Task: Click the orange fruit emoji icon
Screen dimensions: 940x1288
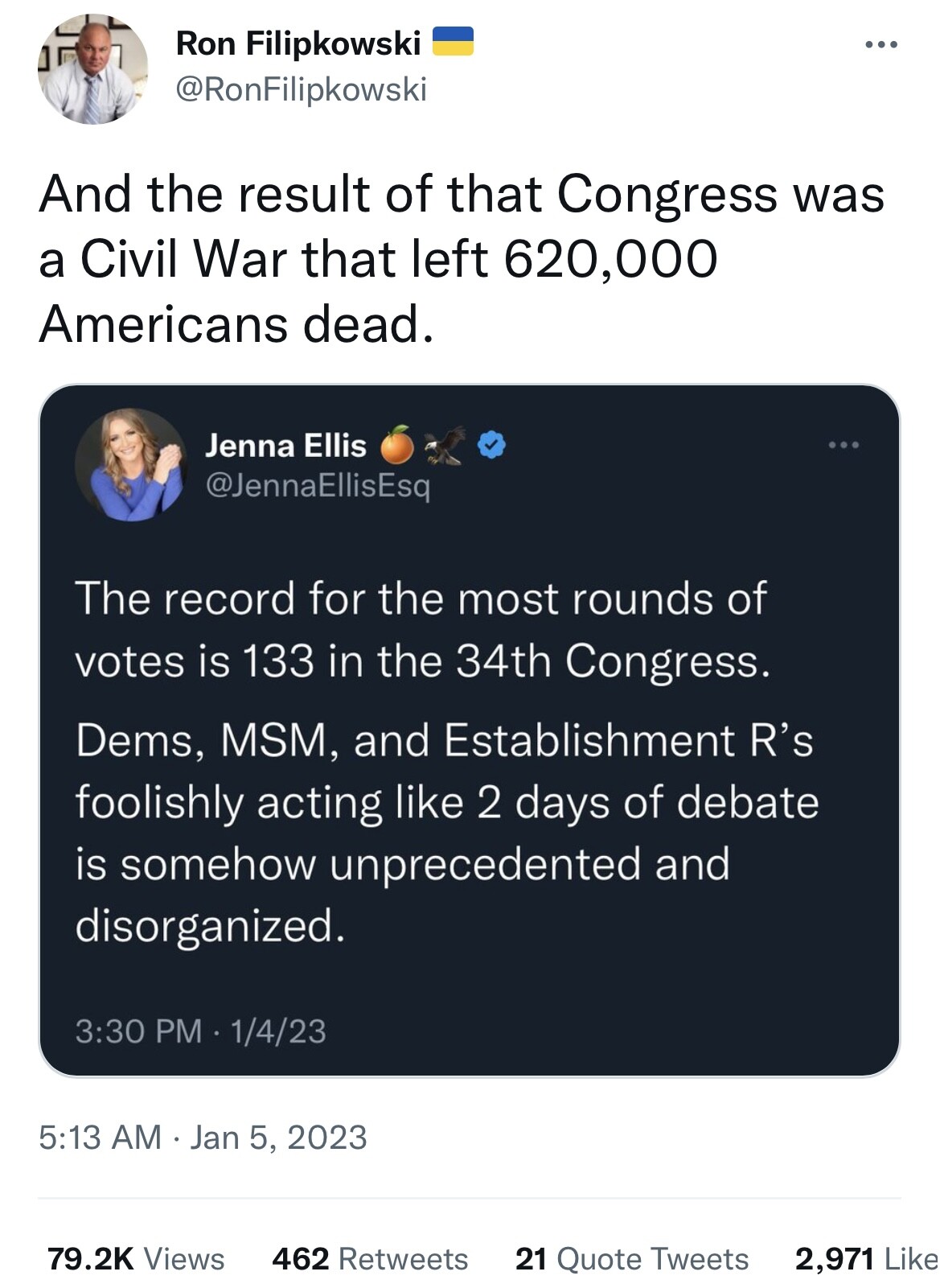Action: tap(397, 445)
